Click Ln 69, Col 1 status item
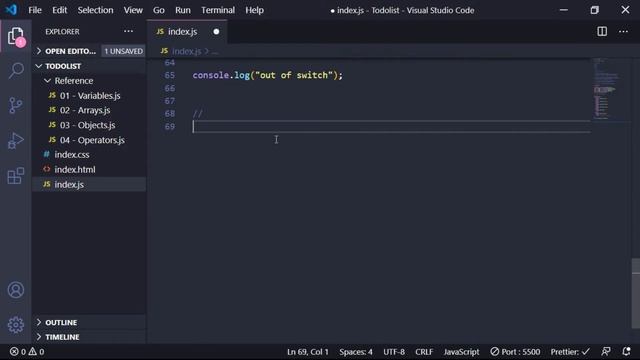The width and height of the screenshot is (640, 360). point(307,351)
